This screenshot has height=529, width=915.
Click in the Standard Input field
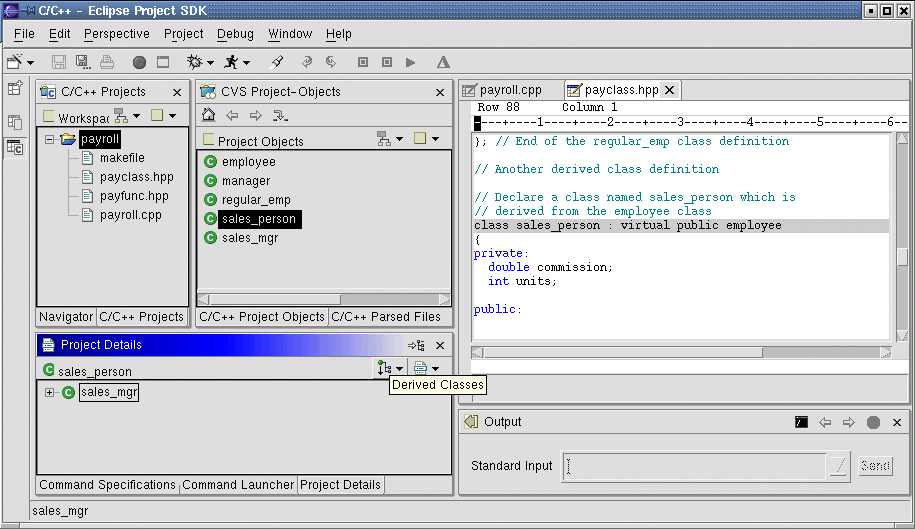[x=694, y=466]
